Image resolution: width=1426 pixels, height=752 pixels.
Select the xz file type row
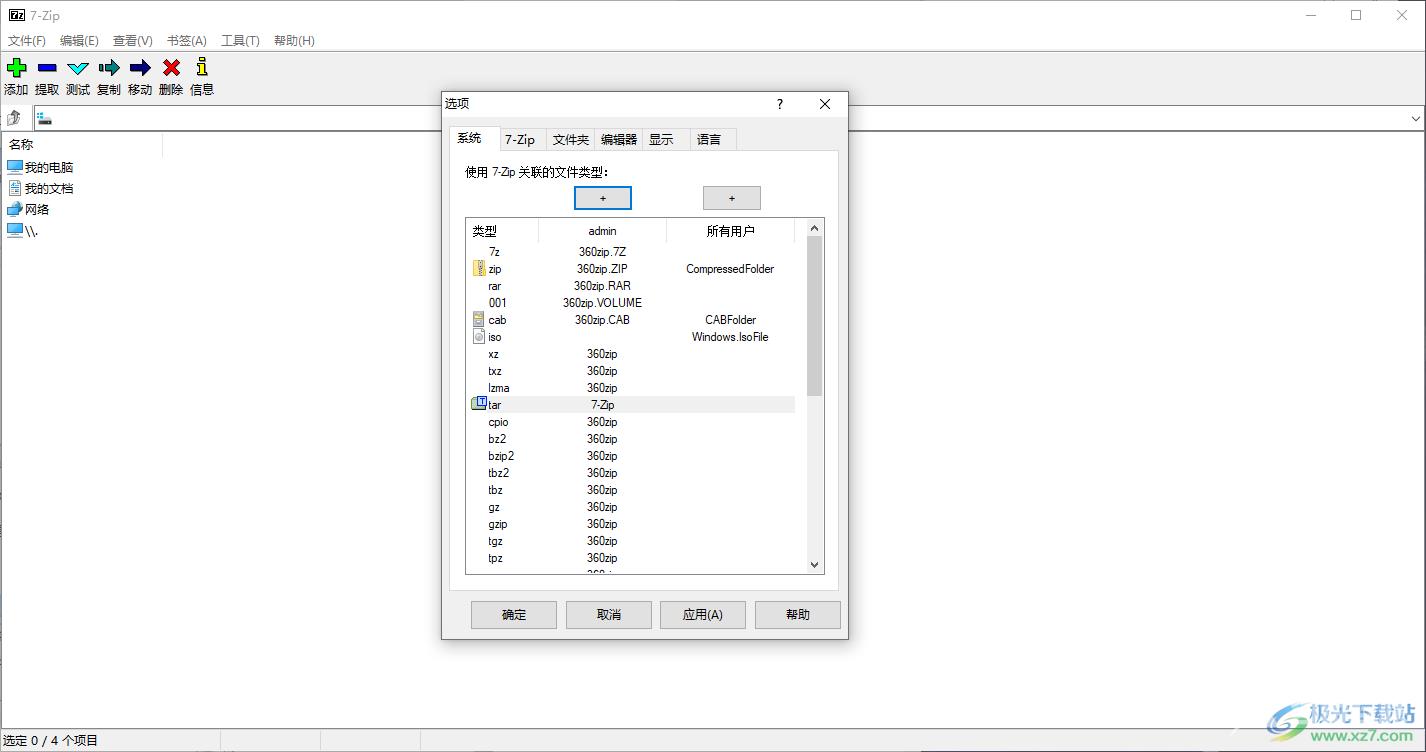[632, 354]
